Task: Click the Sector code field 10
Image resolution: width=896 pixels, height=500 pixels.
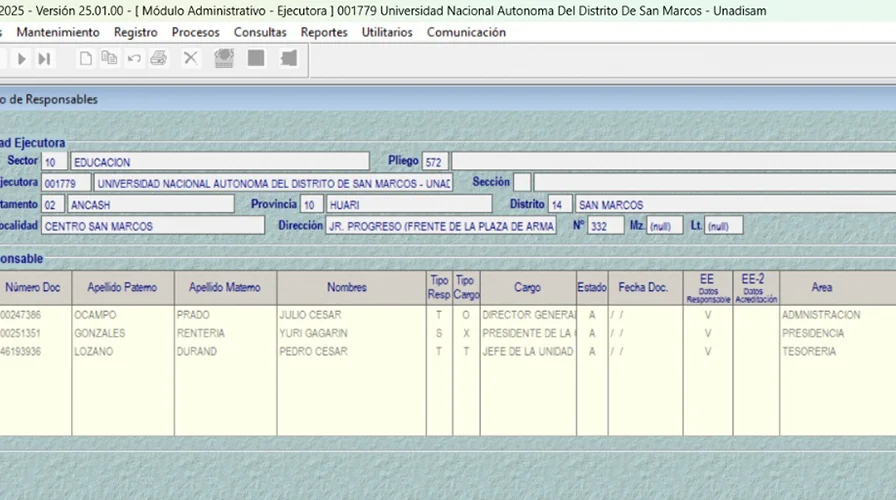Action: pos(54,162)
